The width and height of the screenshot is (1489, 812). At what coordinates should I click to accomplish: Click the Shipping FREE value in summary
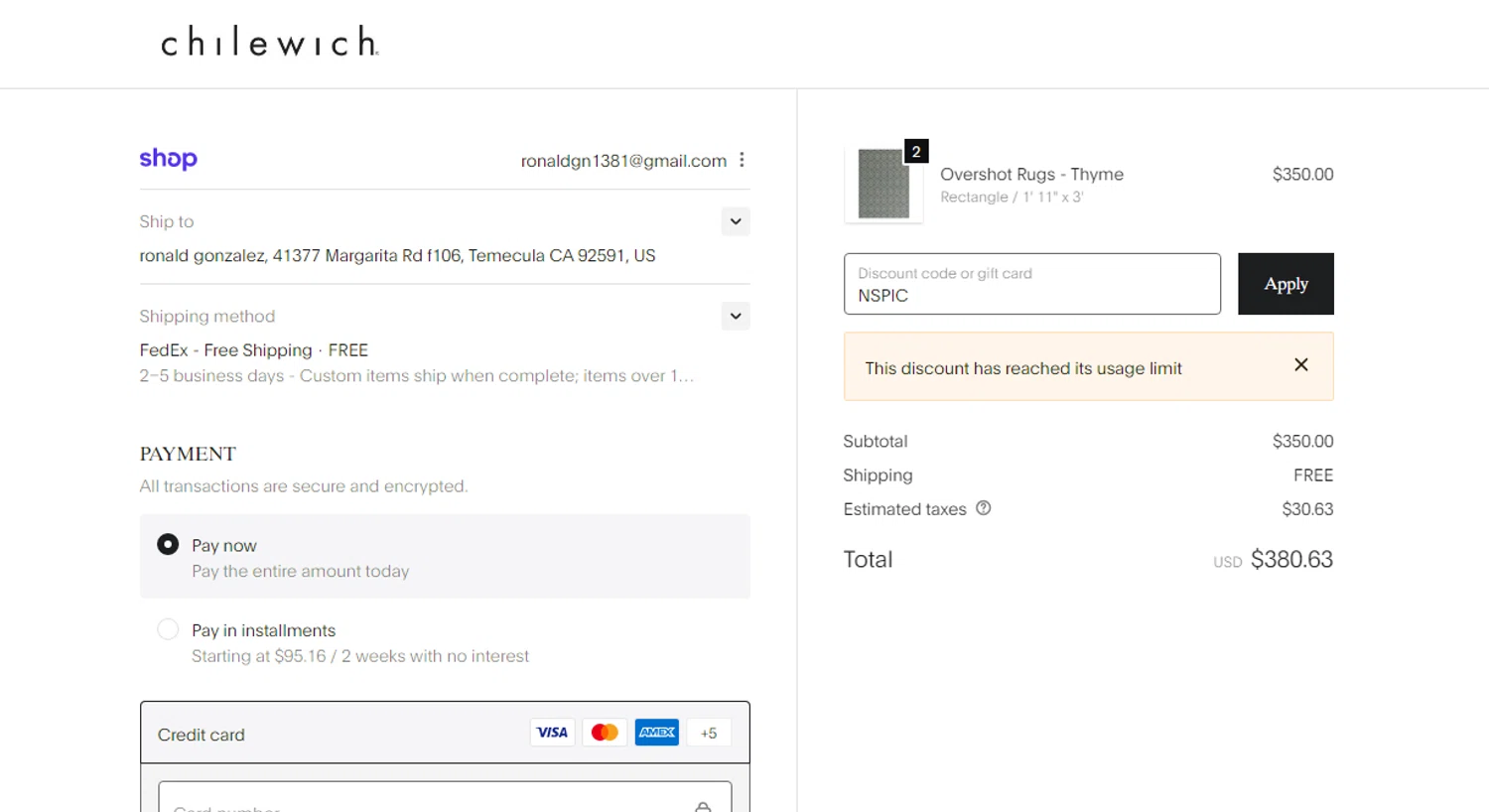(1313, 475)
